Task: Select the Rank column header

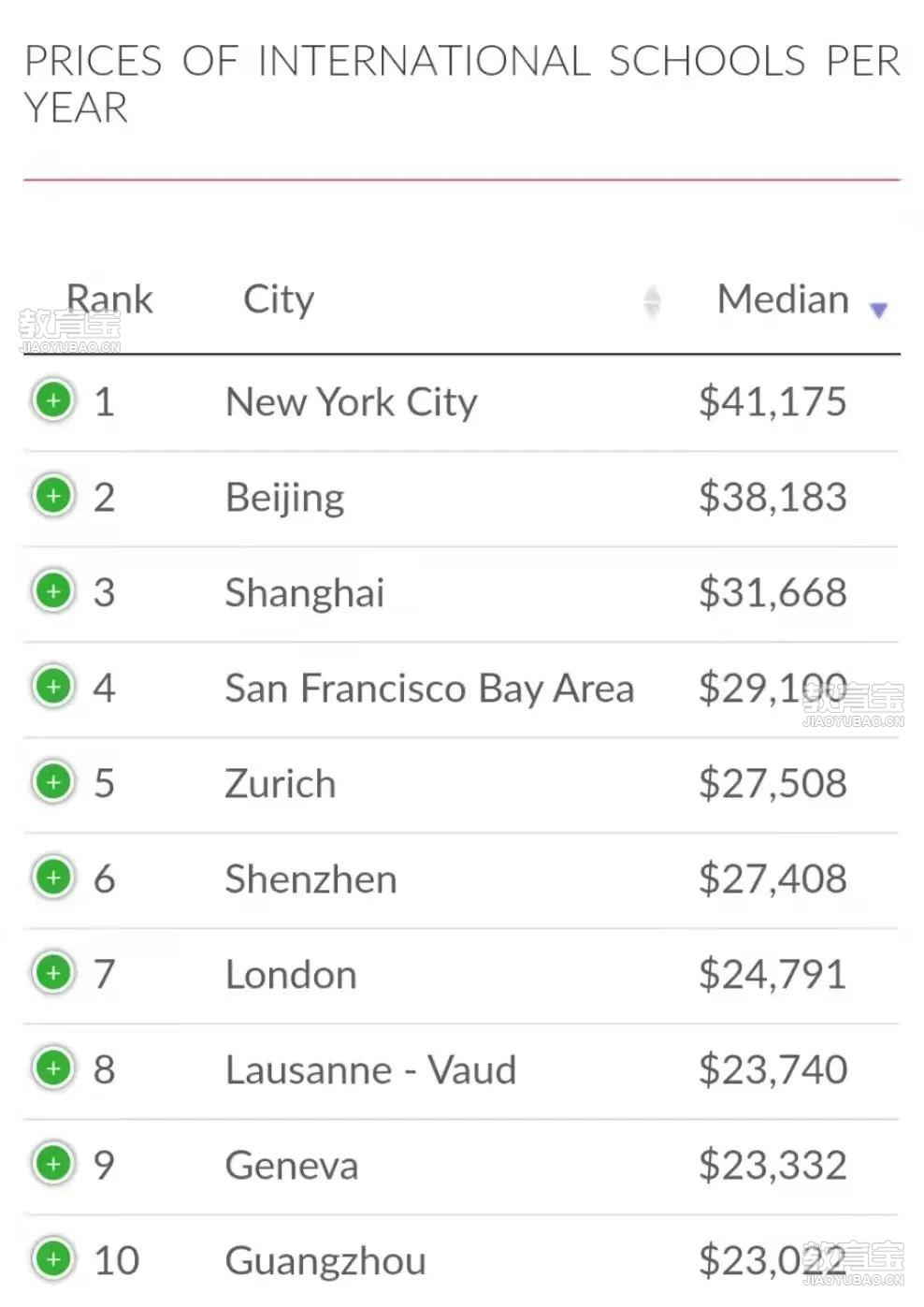Action: [x=109, y=299]
